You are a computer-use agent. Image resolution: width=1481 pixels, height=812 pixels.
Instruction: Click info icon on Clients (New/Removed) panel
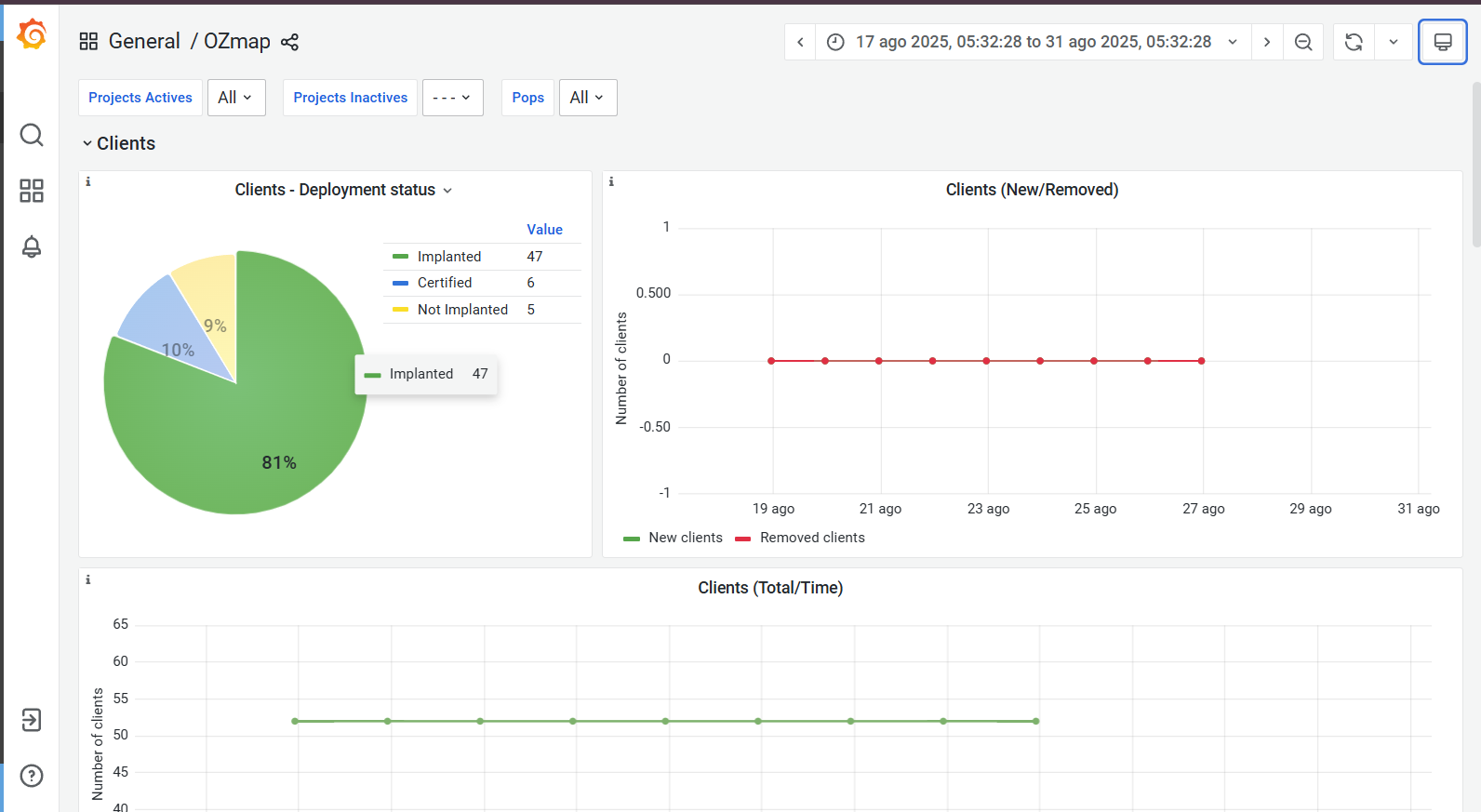pos(611,181)
